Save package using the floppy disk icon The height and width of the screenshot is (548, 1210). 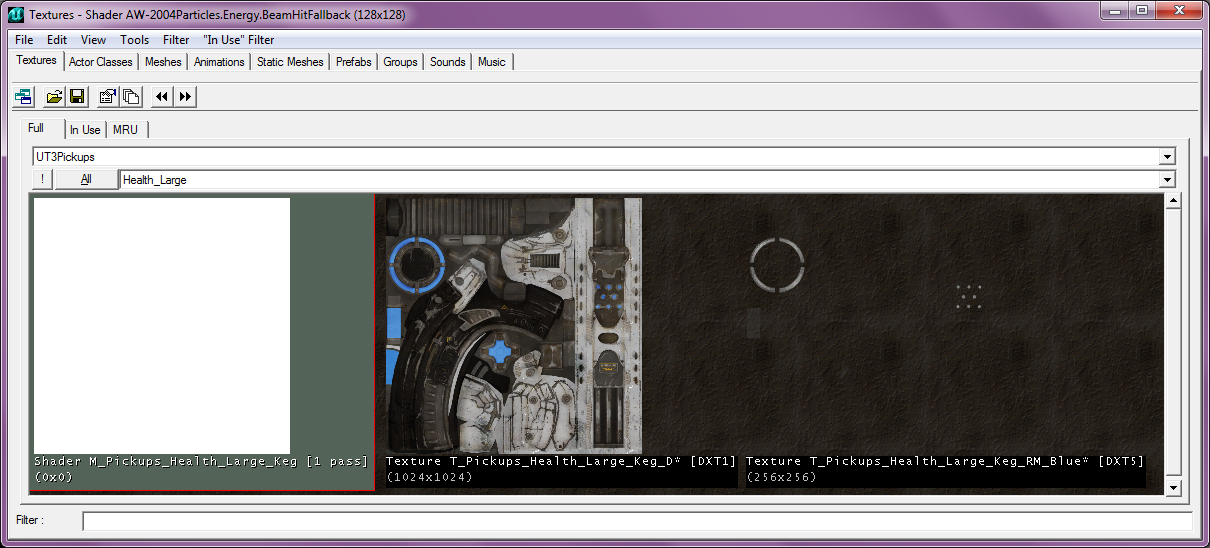76,96
